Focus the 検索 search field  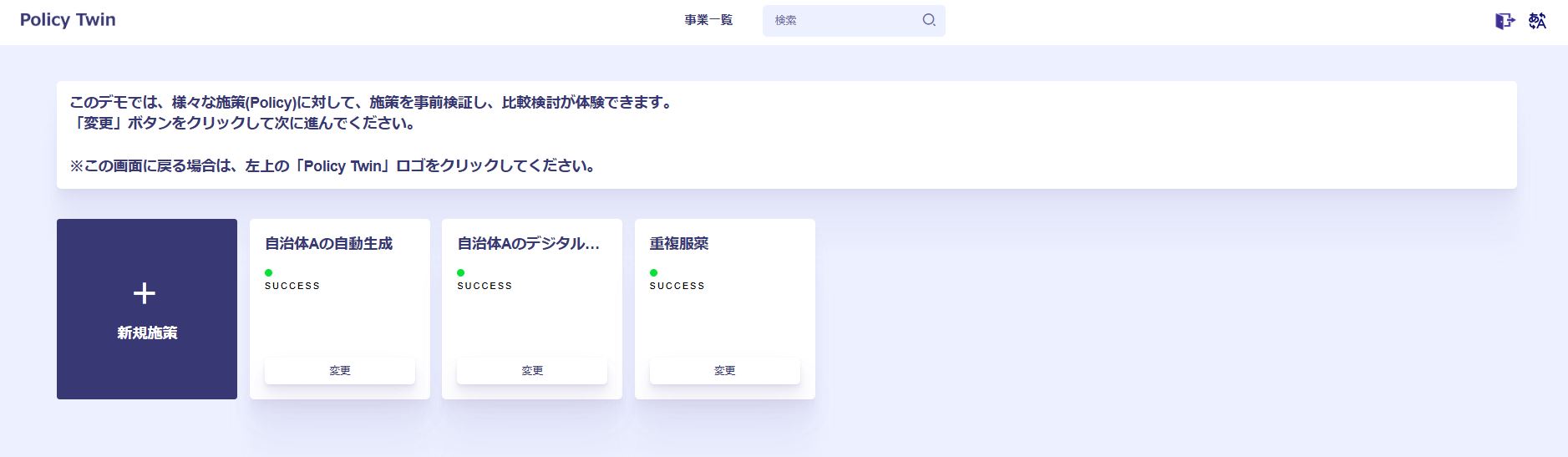tap(854, 20)
